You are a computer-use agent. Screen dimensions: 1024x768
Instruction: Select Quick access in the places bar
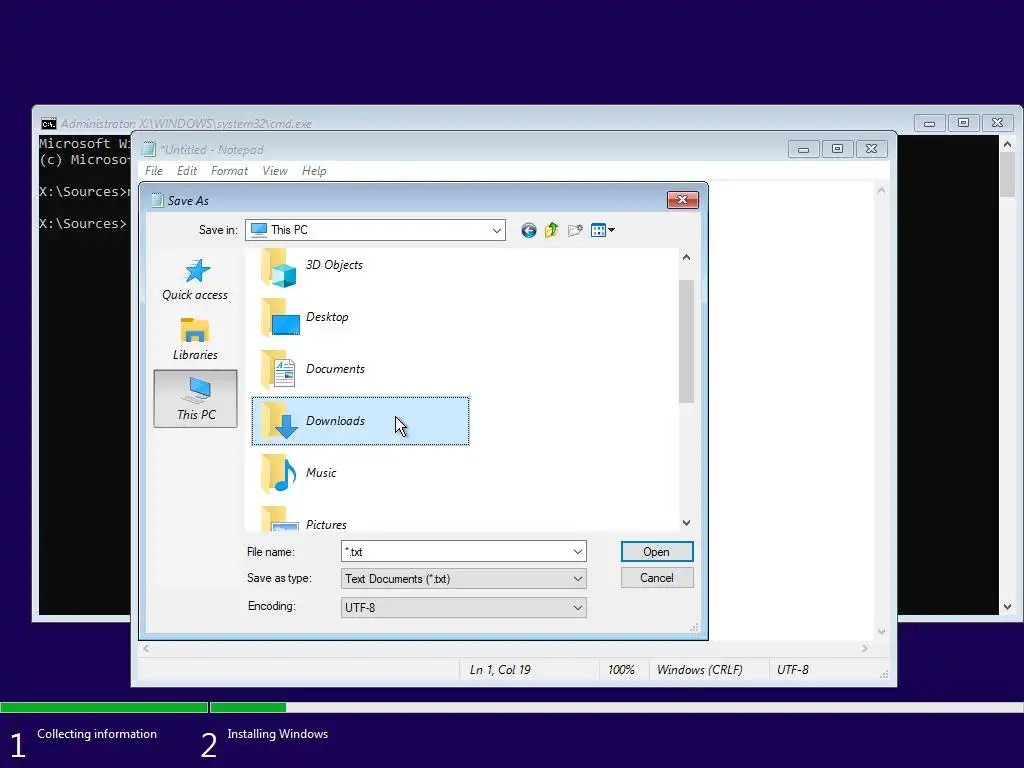(x=195, y=280)
